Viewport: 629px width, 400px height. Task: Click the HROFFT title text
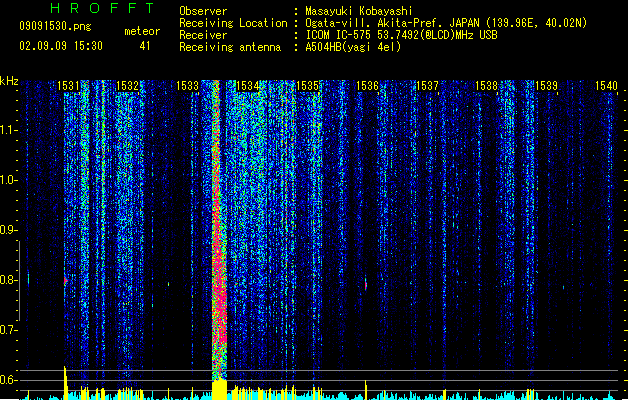coord(103,8)
